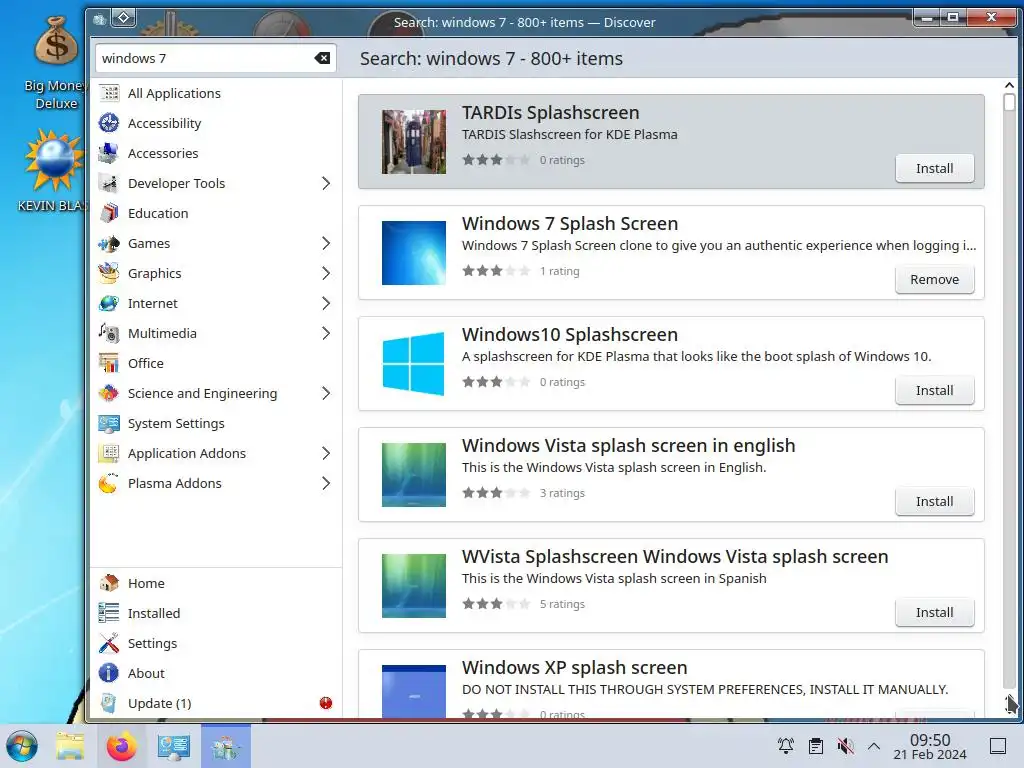Click the All Applications category icon
1024x768 pixels.
[109, 93]
